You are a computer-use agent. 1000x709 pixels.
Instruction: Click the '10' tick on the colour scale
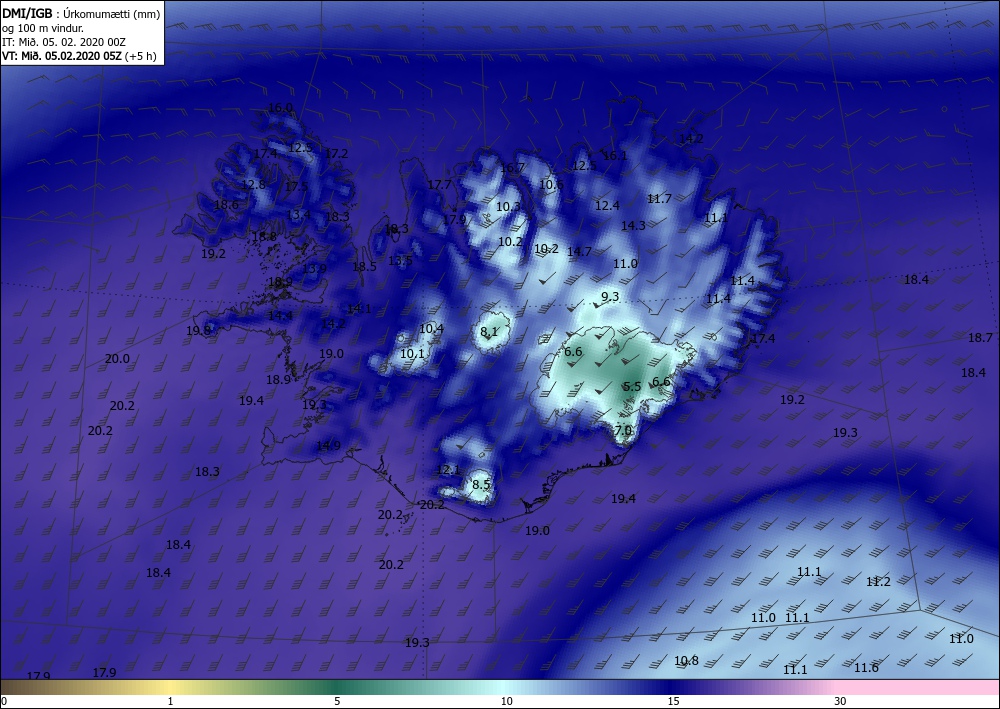tap(506, 702)
